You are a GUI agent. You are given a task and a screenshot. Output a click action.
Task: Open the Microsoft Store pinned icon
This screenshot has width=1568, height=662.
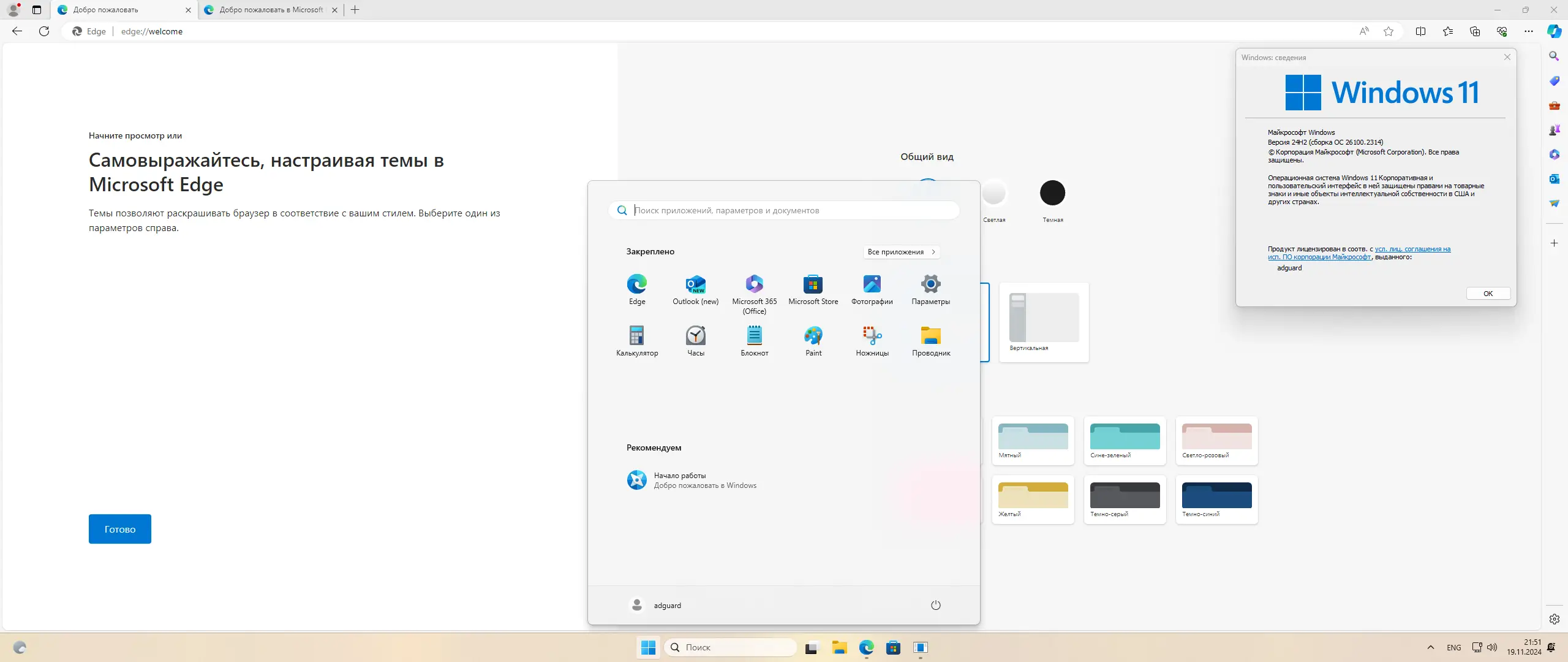click(813, 289)
